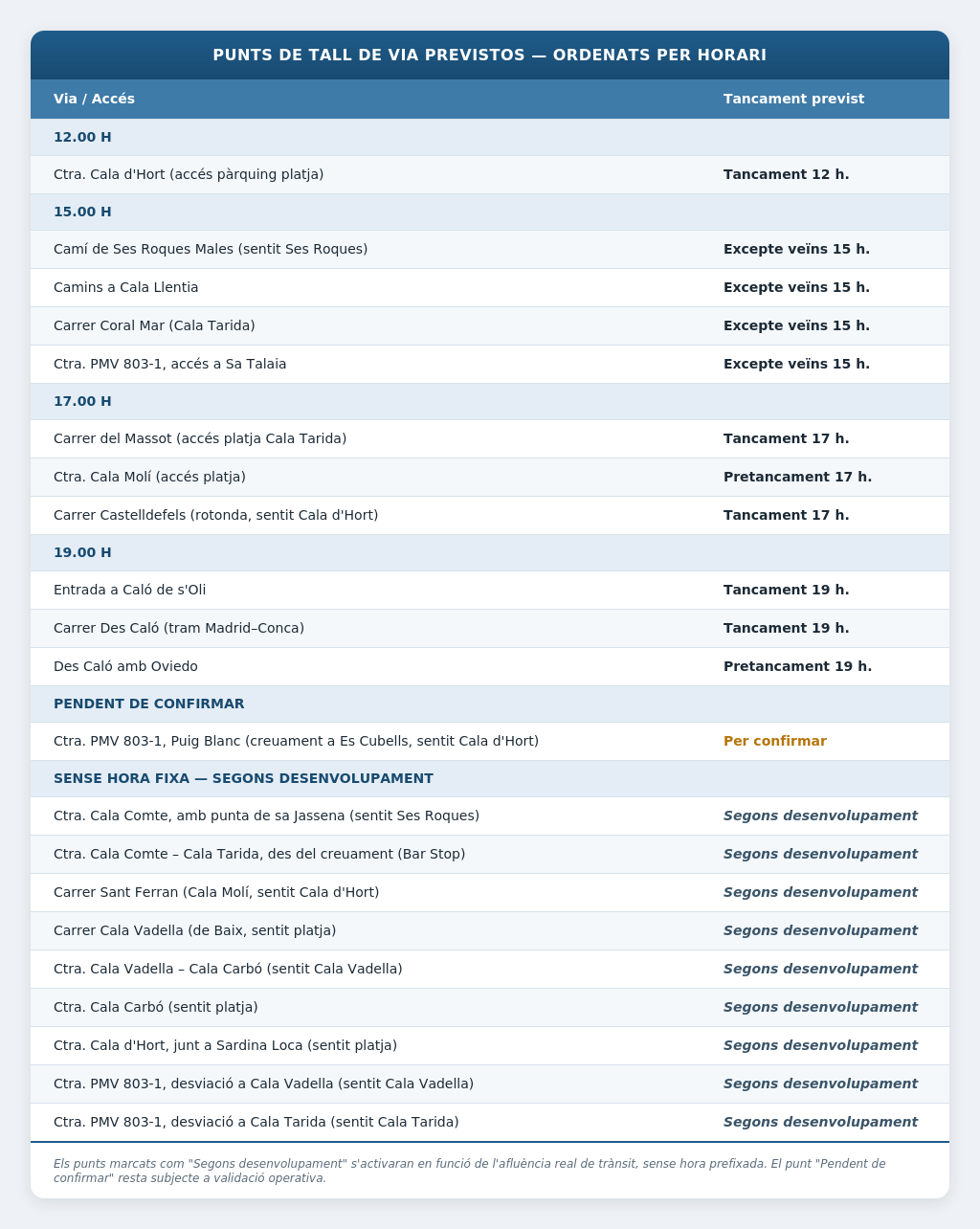Click the table title 'Punts de tall de via previstos'
Image resolution: width=980 pixels, height=1229 pixels.
(x=490, y=55)
